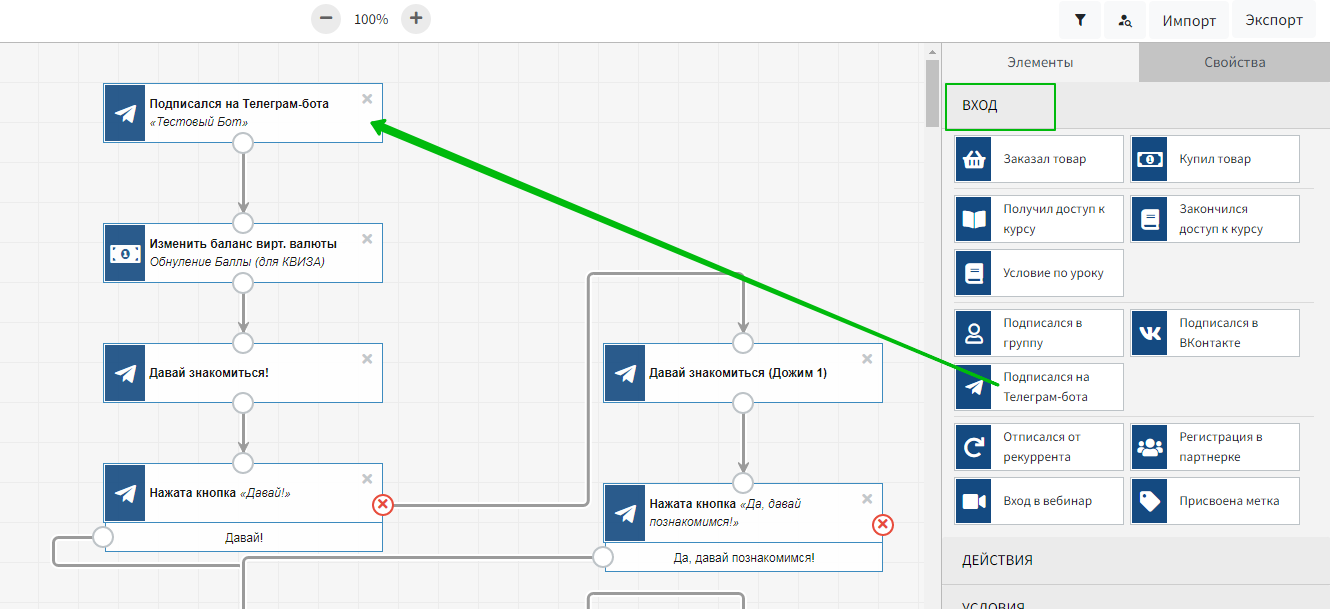Zoom out with the minus button
The height and width of the screenshot is (609, 1330).
click(x=326, y=19)
